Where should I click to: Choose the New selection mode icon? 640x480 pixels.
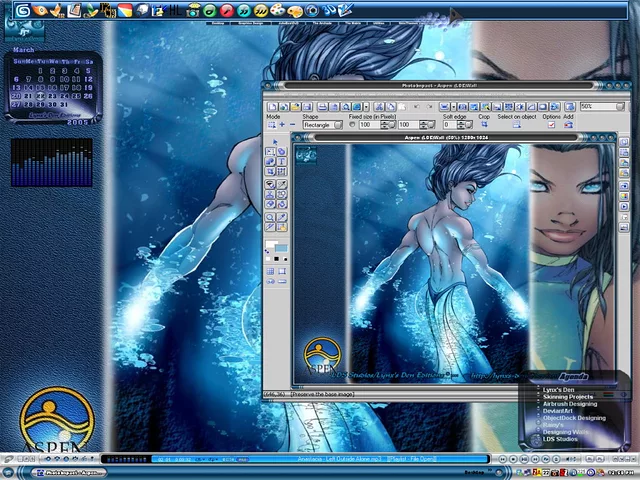271,124
